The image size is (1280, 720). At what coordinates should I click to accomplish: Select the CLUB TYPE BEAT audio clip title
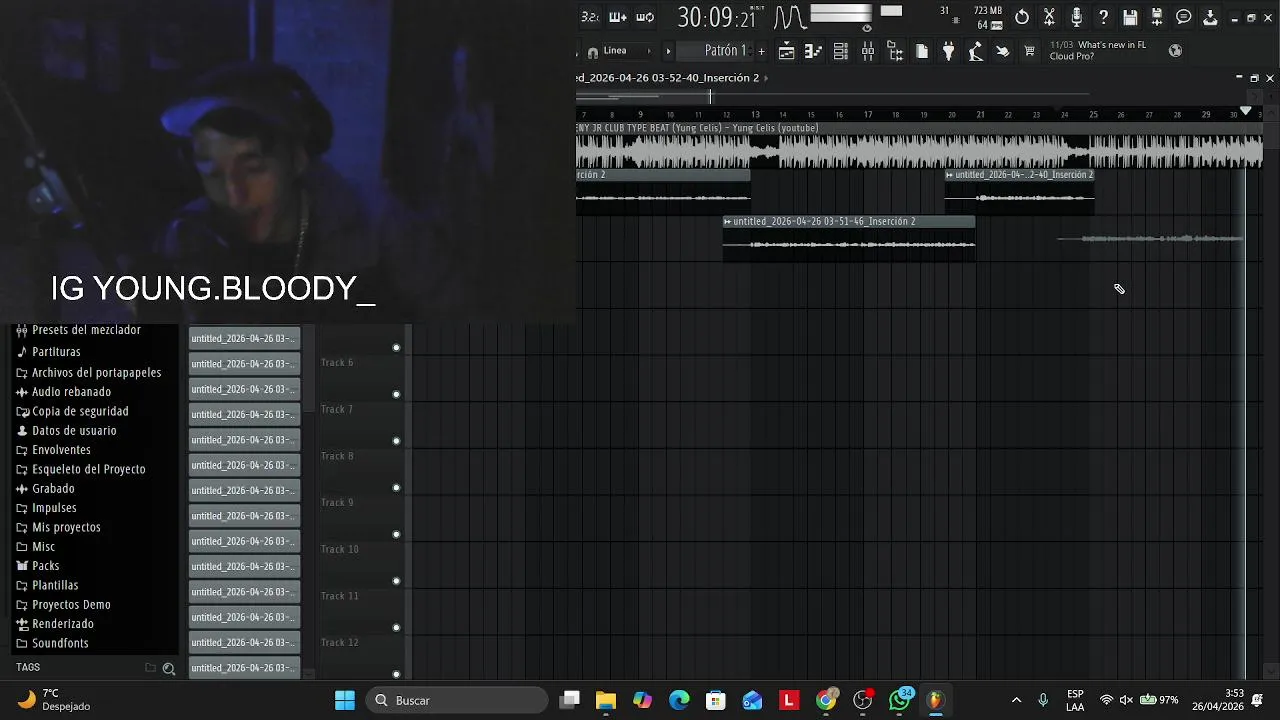coord(697,128)
